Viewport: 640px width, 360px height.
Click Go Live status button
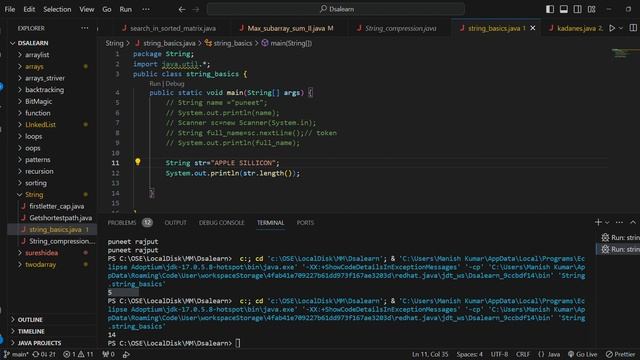coord(582,354)
